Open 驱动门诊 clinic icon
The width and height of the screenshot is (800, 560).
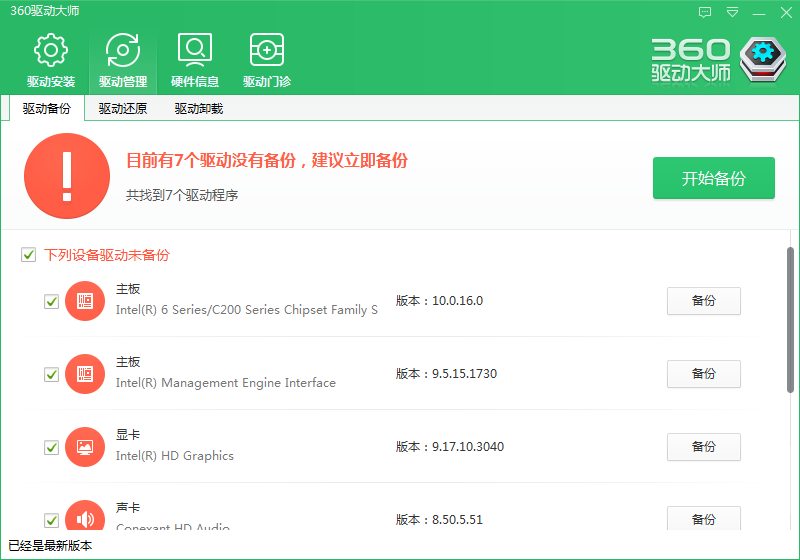tap(267, 50)
